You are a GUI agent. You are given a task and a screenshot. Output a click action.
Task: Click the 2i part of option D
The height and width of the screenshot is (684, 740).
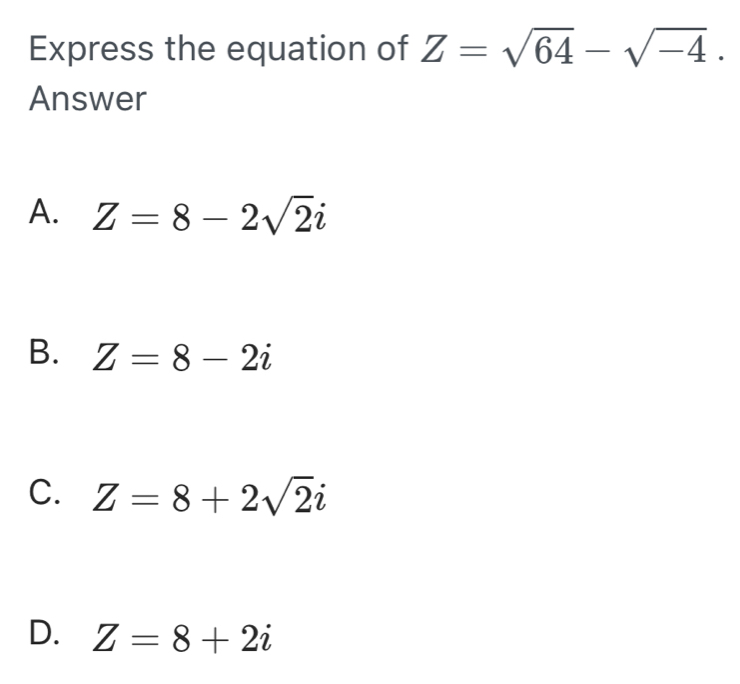click(x=256, y=638)
